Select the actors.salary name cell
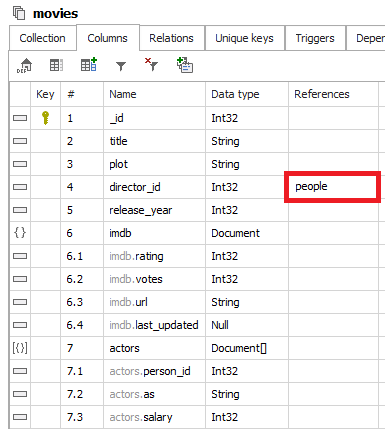This screenshot has height=436, width=391. click(154, 417)
